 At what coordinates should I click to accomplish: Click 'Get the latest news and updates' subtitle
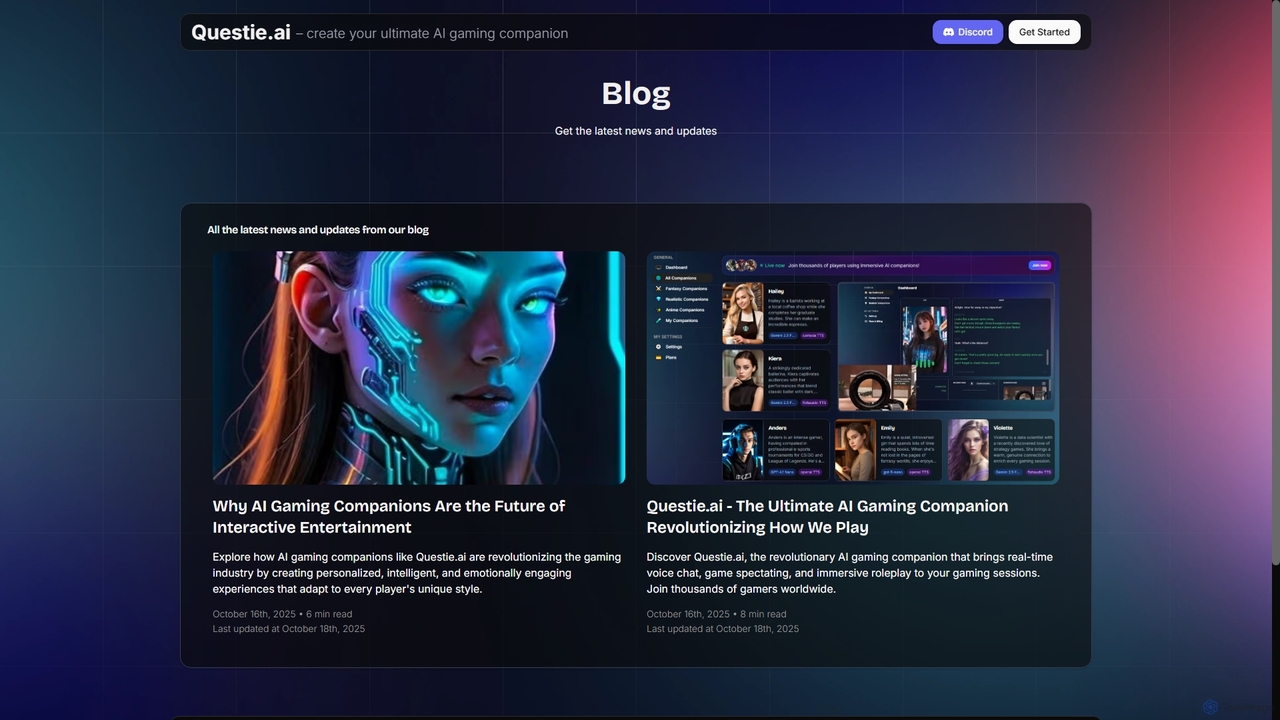coord(636,131)
